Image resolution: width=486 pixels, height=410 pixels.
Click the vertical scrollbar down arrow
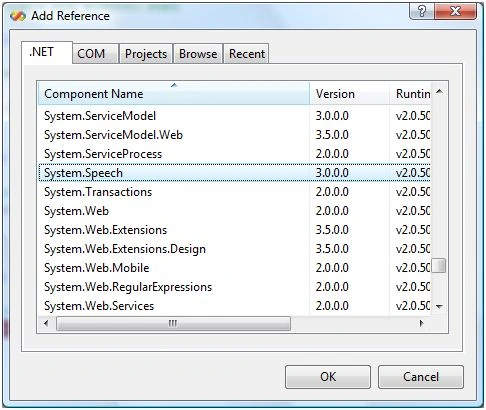tap(439, 306)
